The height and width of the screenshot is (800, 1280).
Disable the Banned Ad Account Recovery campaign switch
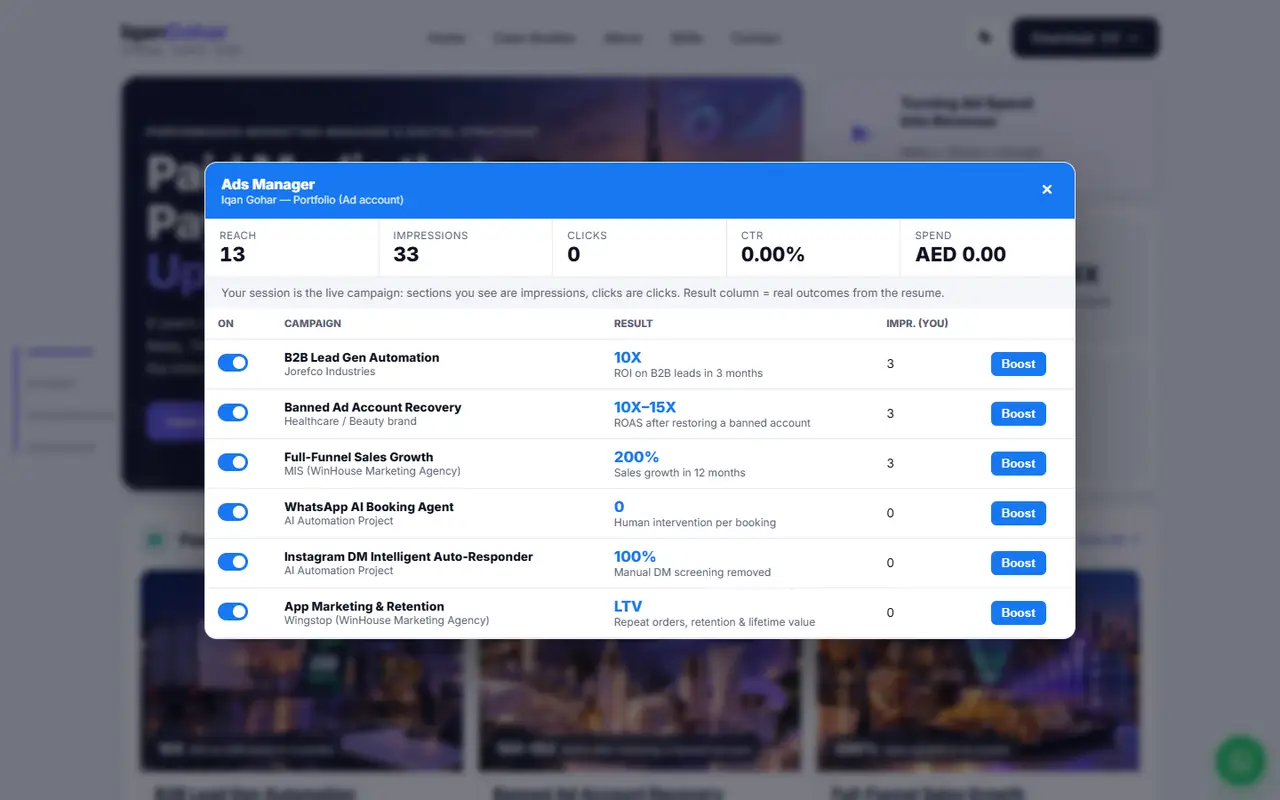pos(233,413)
